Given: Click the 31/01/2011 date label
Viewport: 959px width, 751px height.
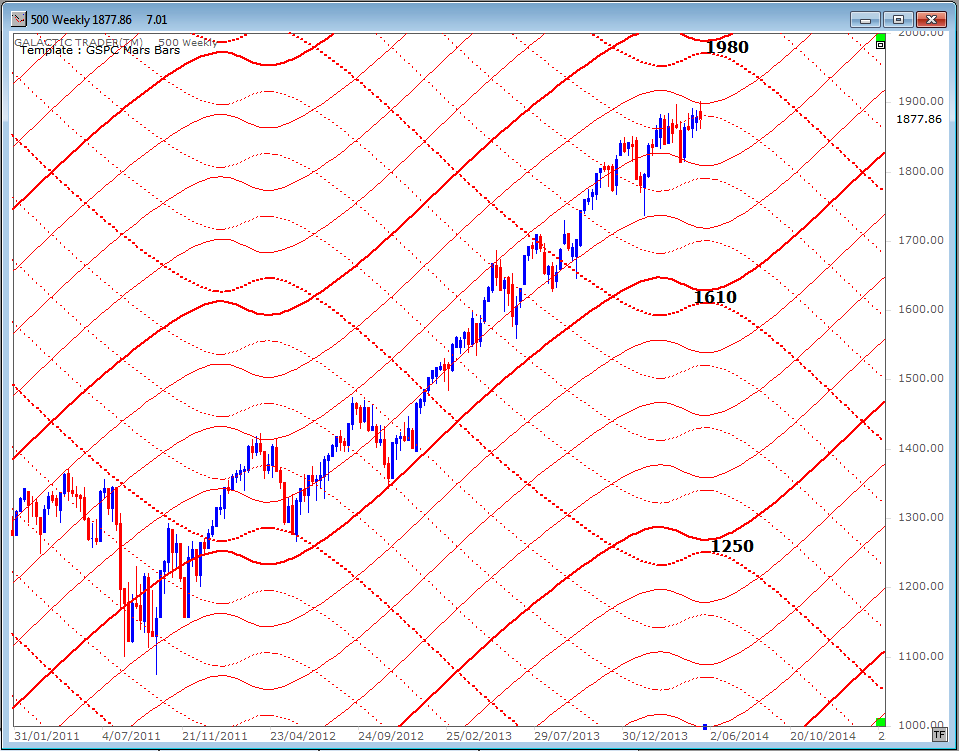Looking at the screenshot, I should [x=45, y=734].
